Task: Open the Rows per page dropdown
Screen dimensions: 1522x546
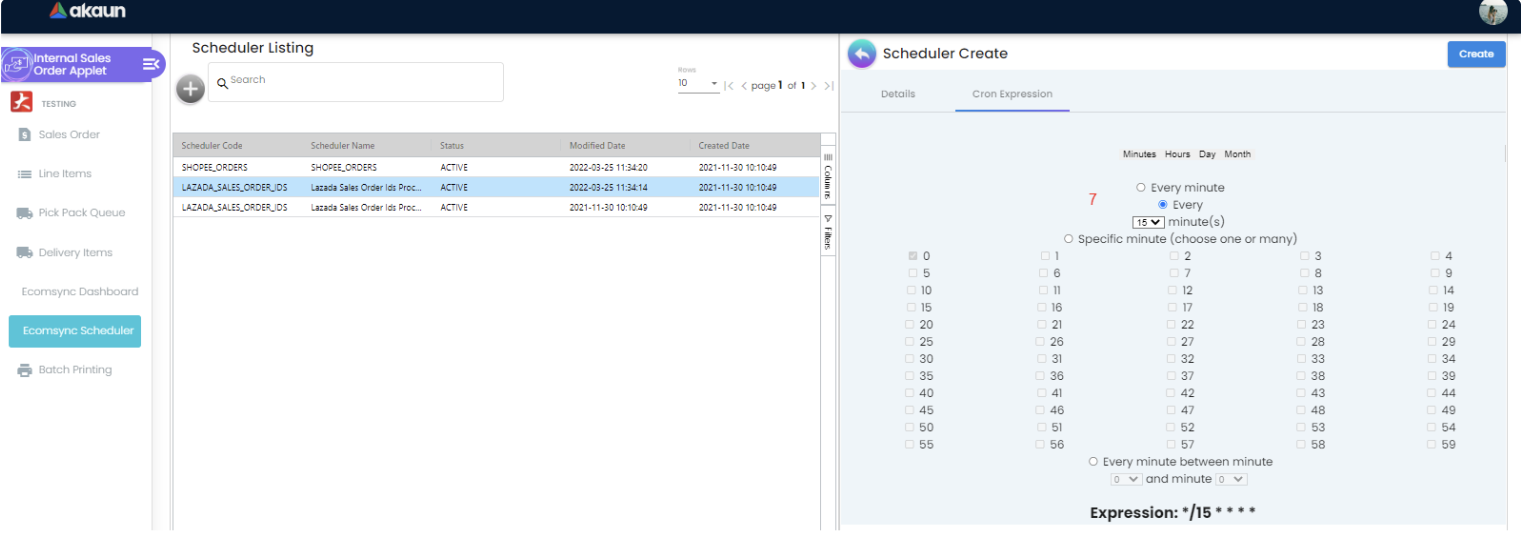Action: (x=698, y=83)
